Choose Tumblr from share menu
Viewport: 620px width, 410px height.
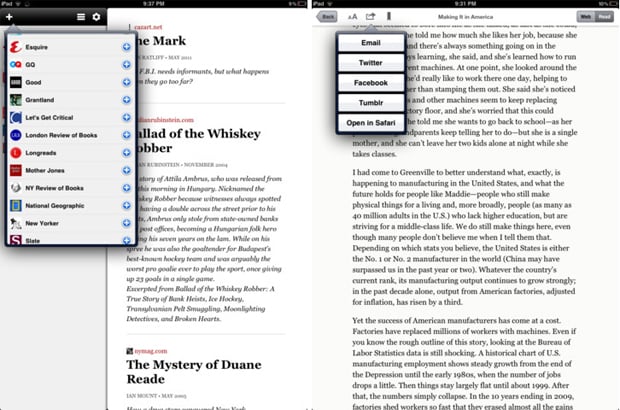click(x=371, y=103)
